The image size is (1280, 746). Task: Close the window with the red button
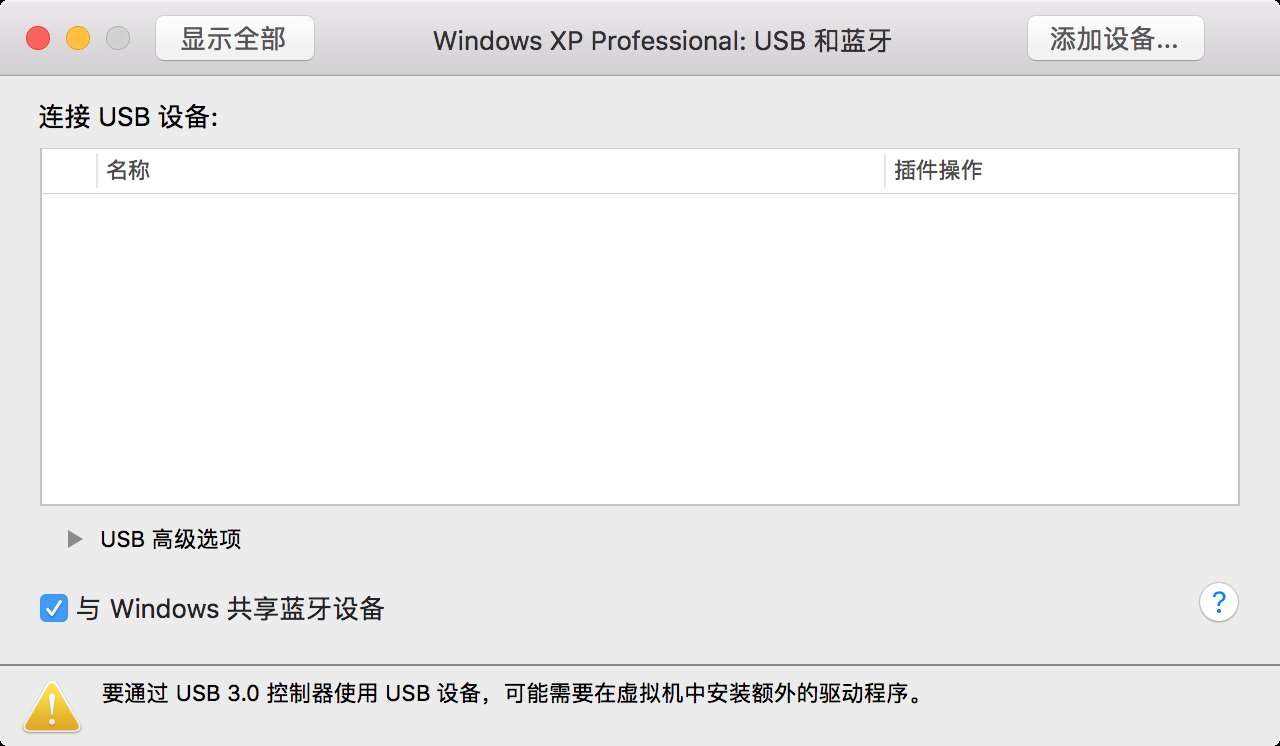click(38, 39)
